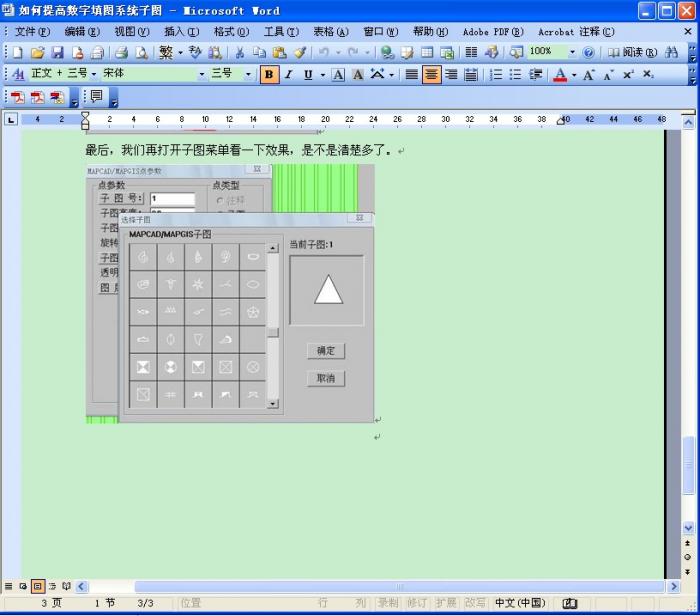This screenshot has height=616, width=700.
Task: Click the Insert Table icon
Action: [x=427, y=52]
